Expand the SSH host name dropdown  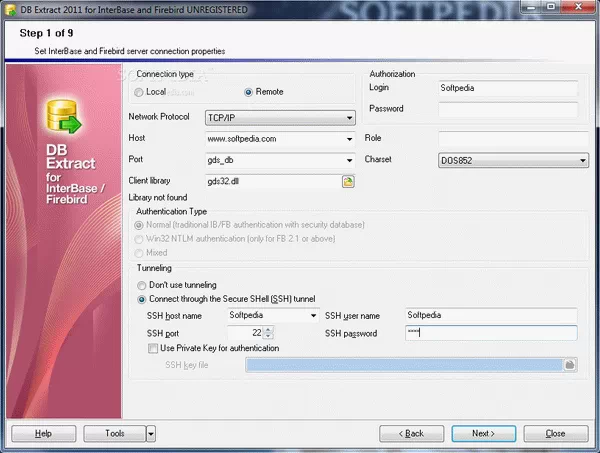tap(313, 316)
